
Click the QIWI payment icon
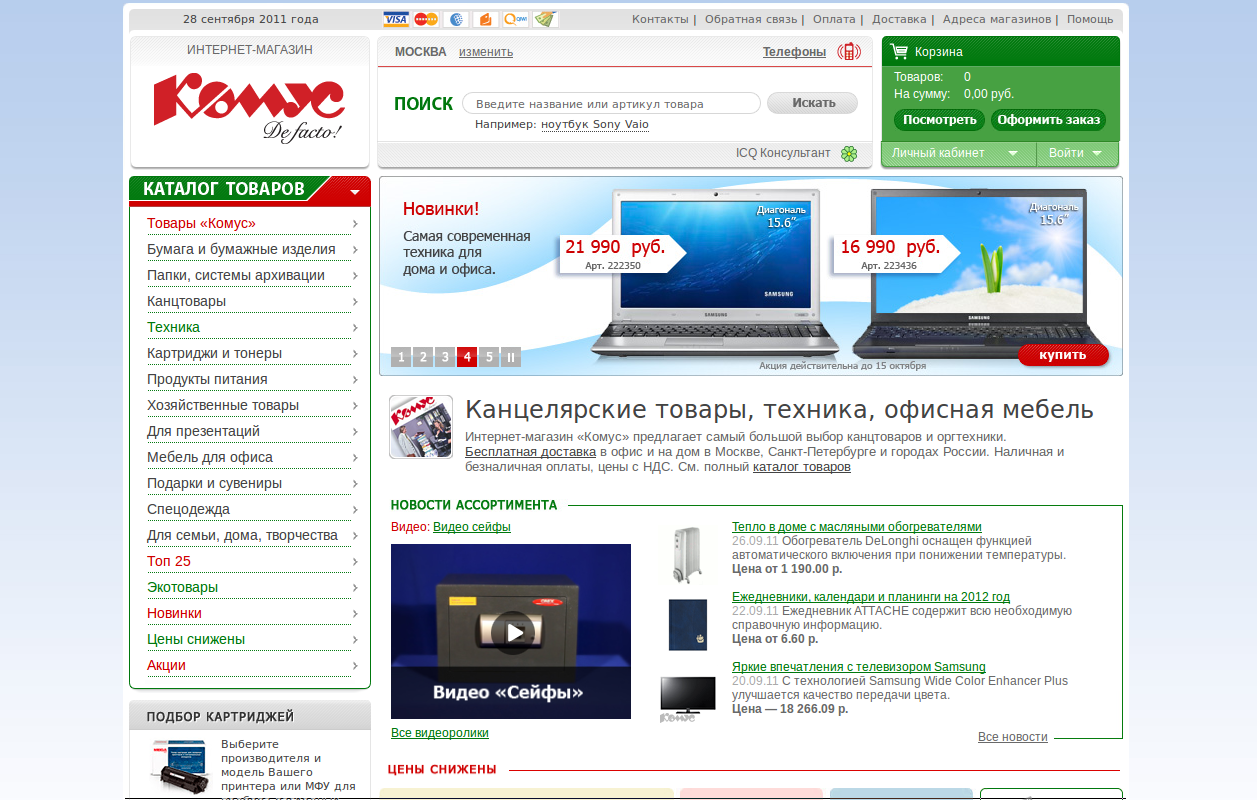[516, 19]
